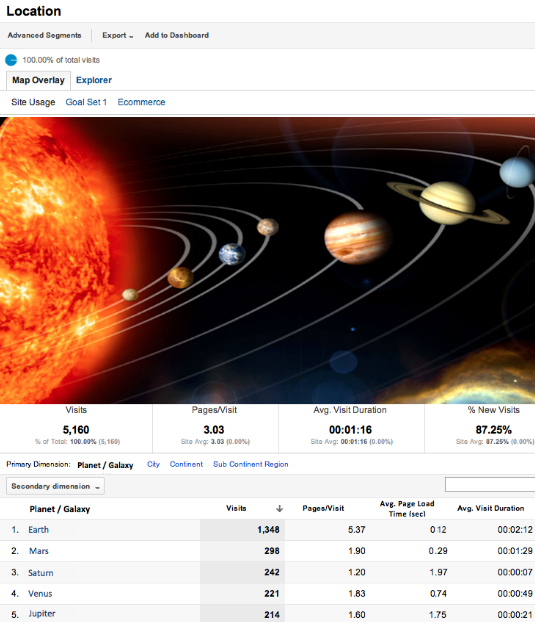The height and width of the screenshot is (622, 535).
Task: Sort by Planet / Galaxy column header
Action: point(60,509)
